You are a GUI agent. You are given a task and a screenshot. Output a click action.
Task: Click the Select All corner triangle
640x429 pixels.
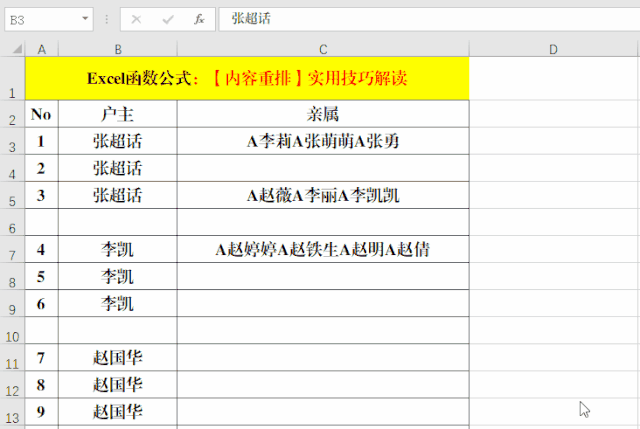[x=17, y=49]
